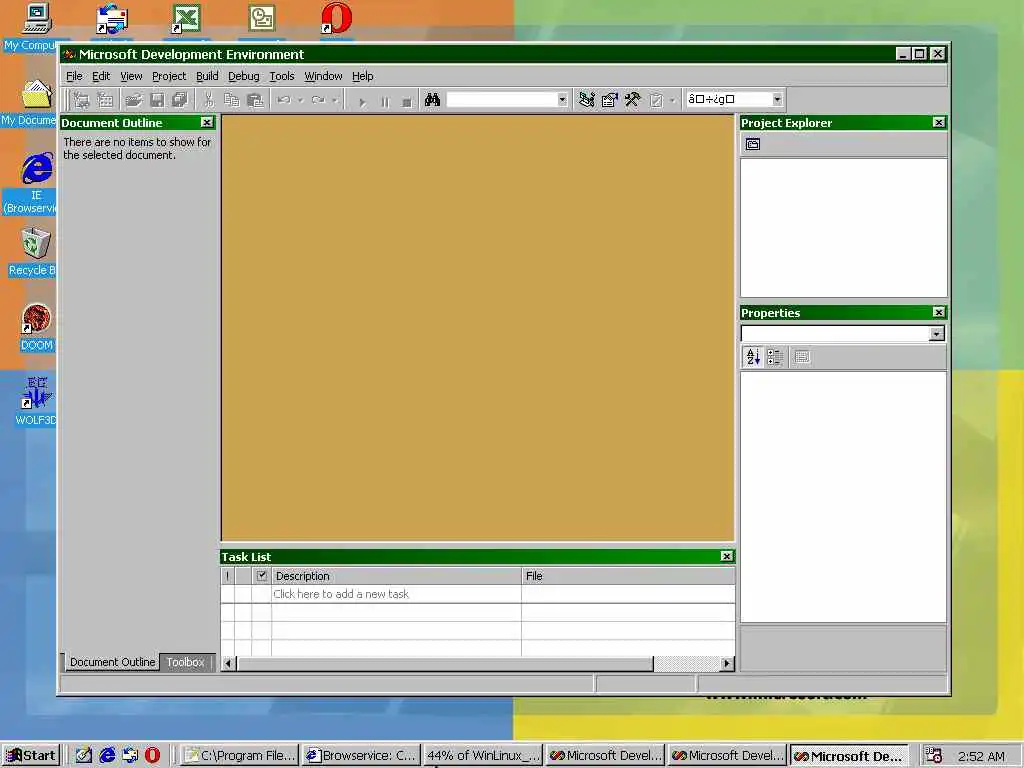
Task: Click the Toolbox hammer-and-wrench icon
Action: 632,100
